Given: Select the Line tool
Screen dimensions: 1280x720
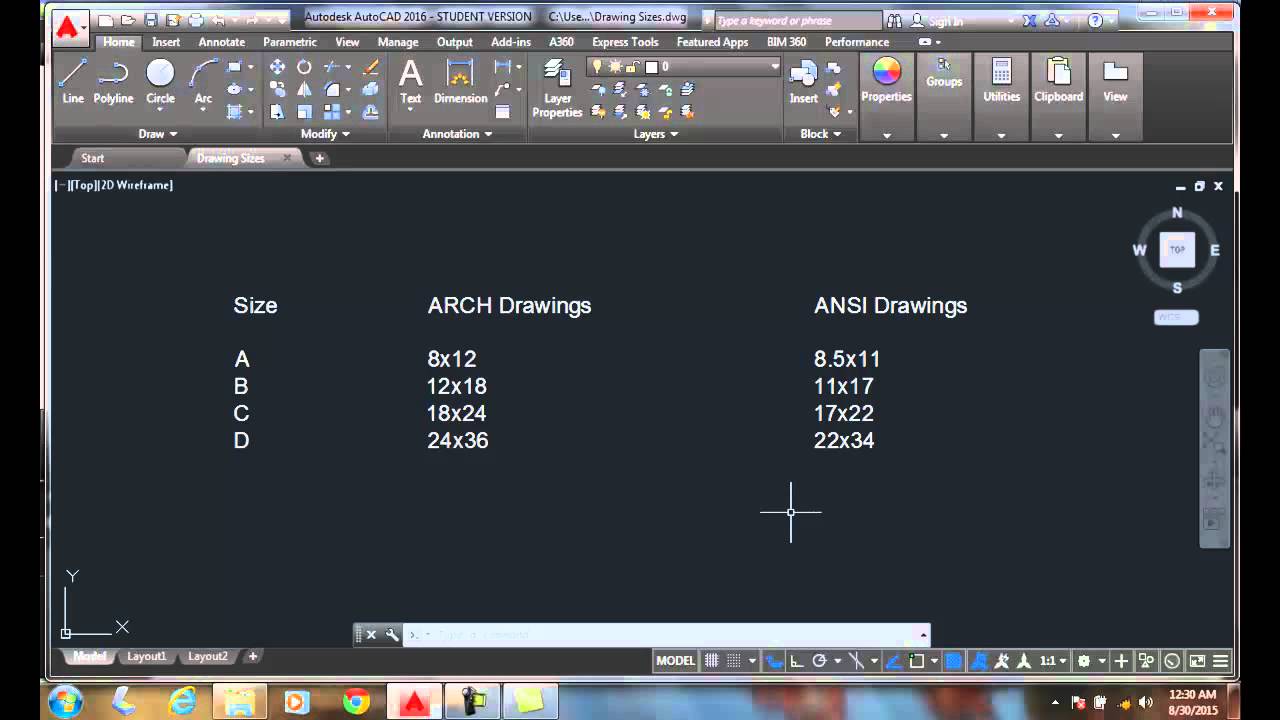Looking at the screenshot, I should click(73, 82).
